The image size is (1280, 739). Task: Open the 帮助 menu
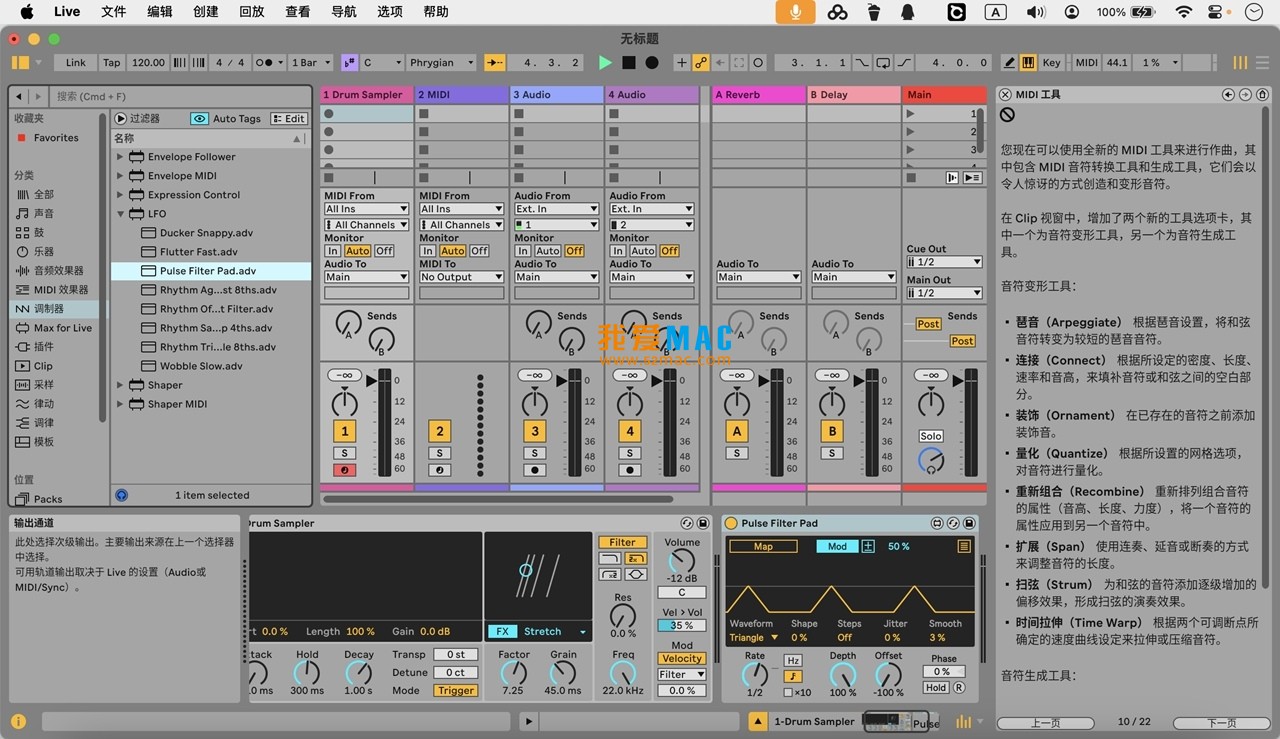coord(436,12)
